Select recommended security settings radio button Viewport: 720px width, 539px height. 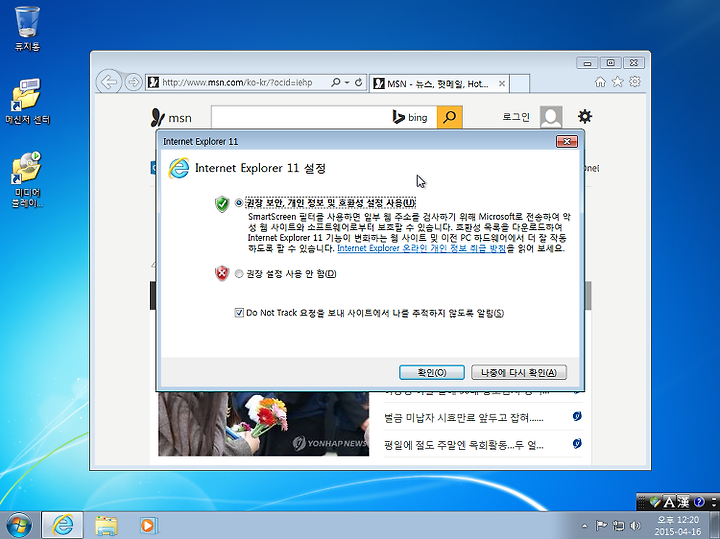[239, 203]
